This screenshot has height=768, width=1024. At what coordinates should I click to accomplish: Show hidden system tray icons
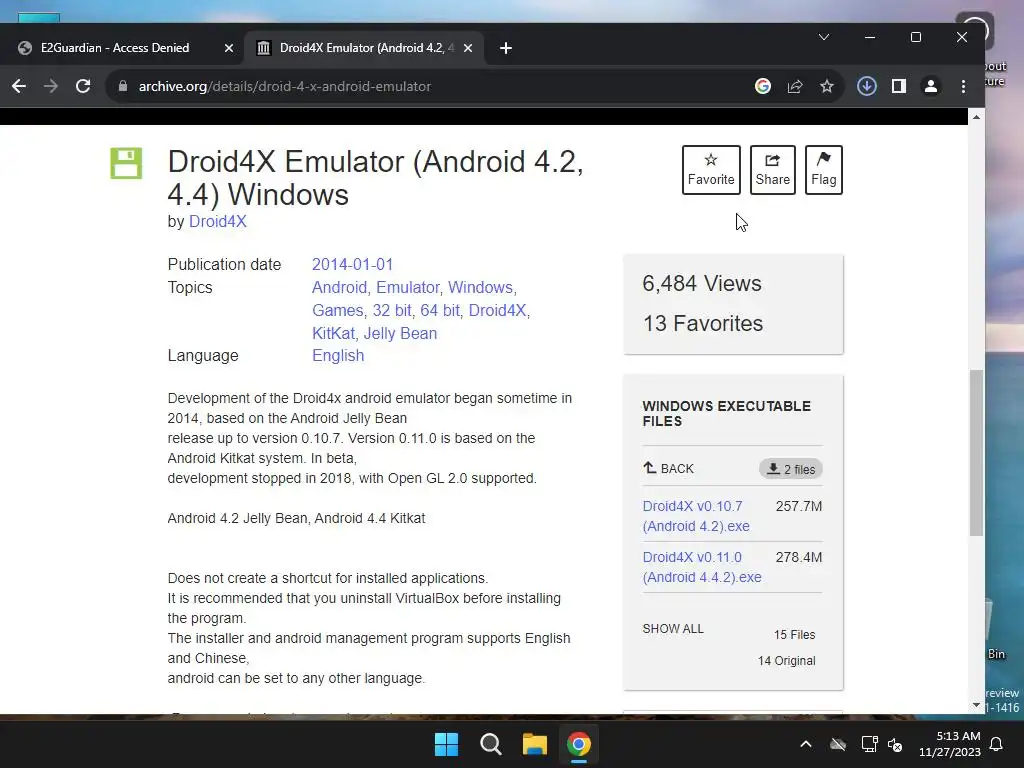click(806, 744)
